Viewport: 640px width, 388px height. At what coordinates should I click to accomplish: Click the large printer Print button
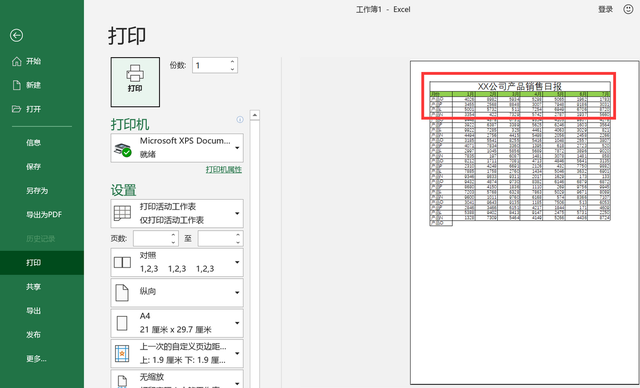pyautogui.click(x=135, y=82)
